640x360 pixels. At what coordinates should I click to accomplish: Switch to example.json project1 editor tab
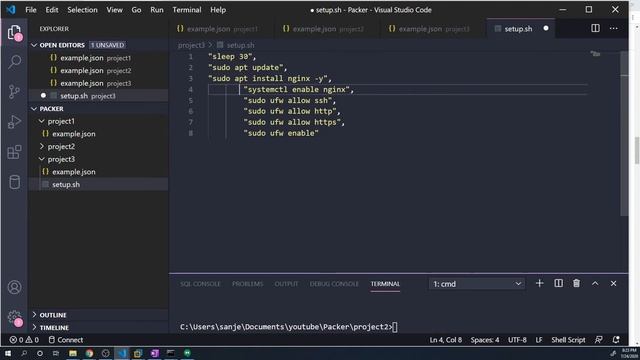(222, 29)
